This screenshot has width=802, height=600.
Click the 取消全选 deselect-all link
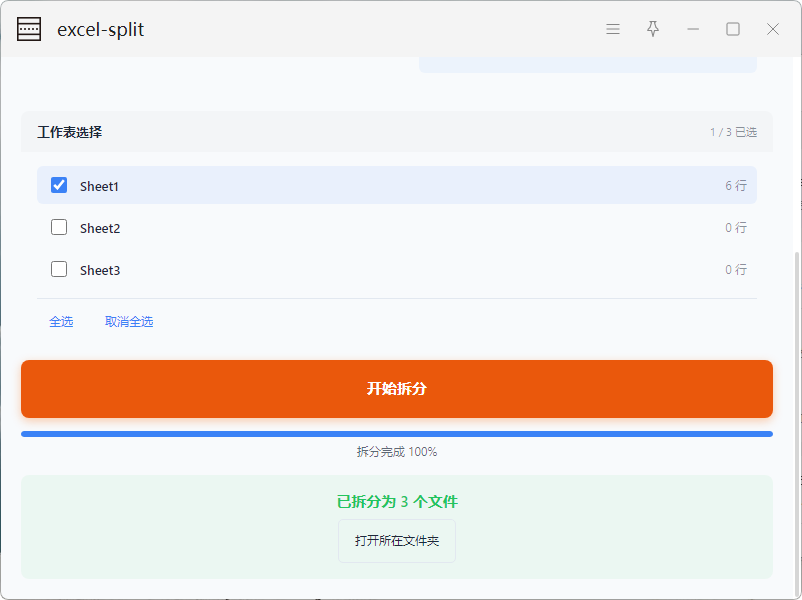click(129, 322)
